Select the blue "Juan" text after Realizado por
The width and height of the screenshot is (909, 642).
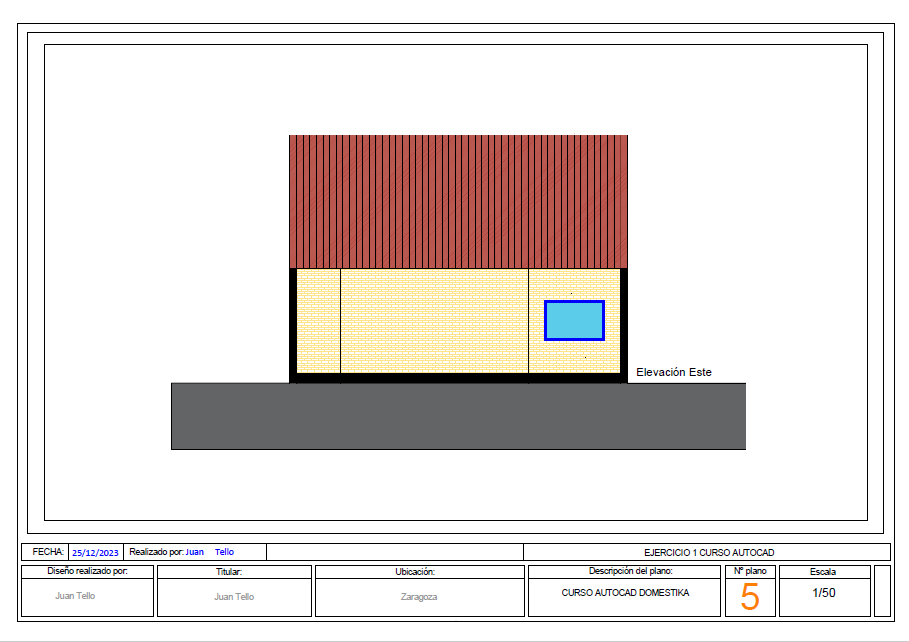(x=195, y=552)
